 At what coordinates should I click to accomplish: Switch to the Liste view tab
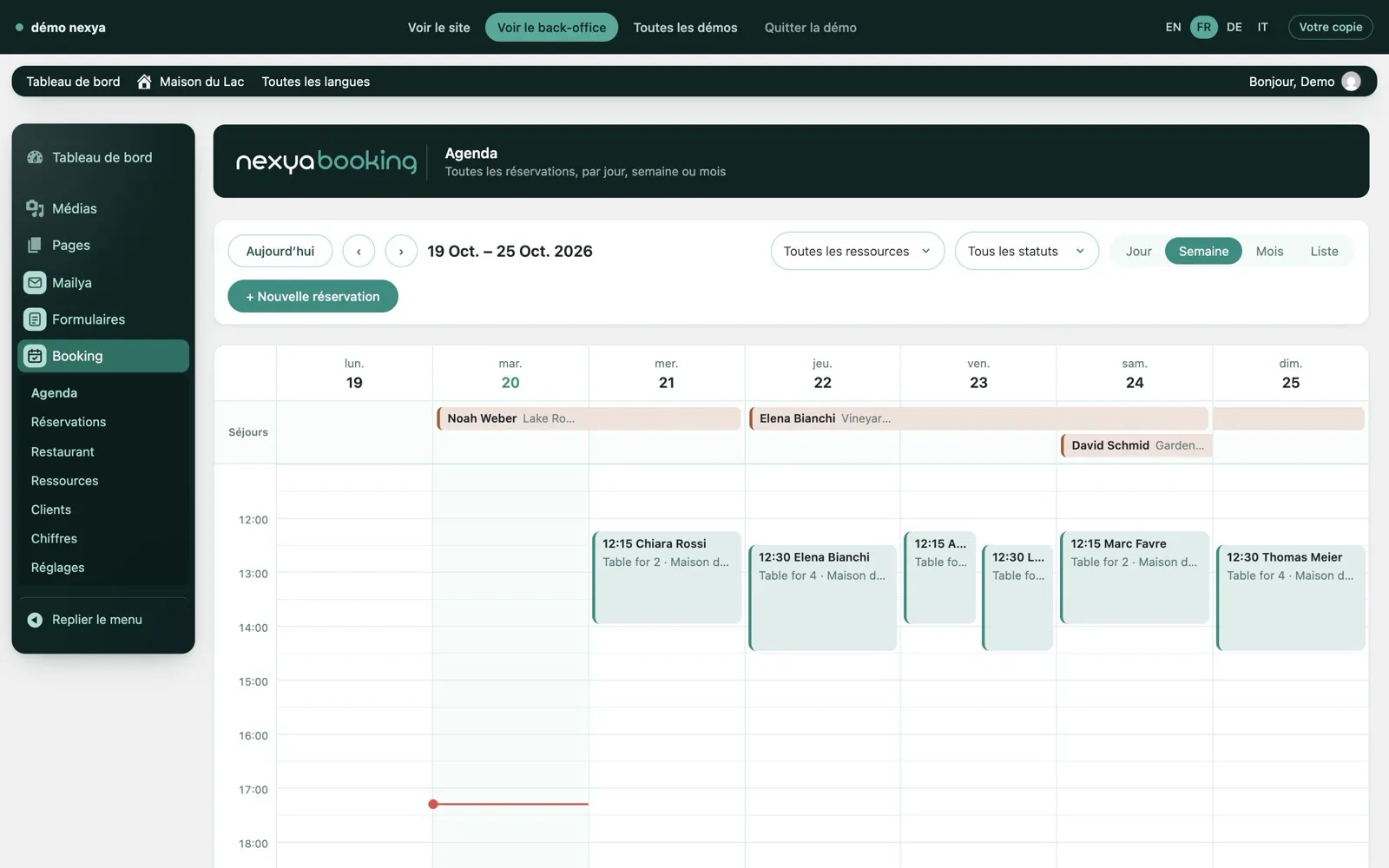point(1324,251)
